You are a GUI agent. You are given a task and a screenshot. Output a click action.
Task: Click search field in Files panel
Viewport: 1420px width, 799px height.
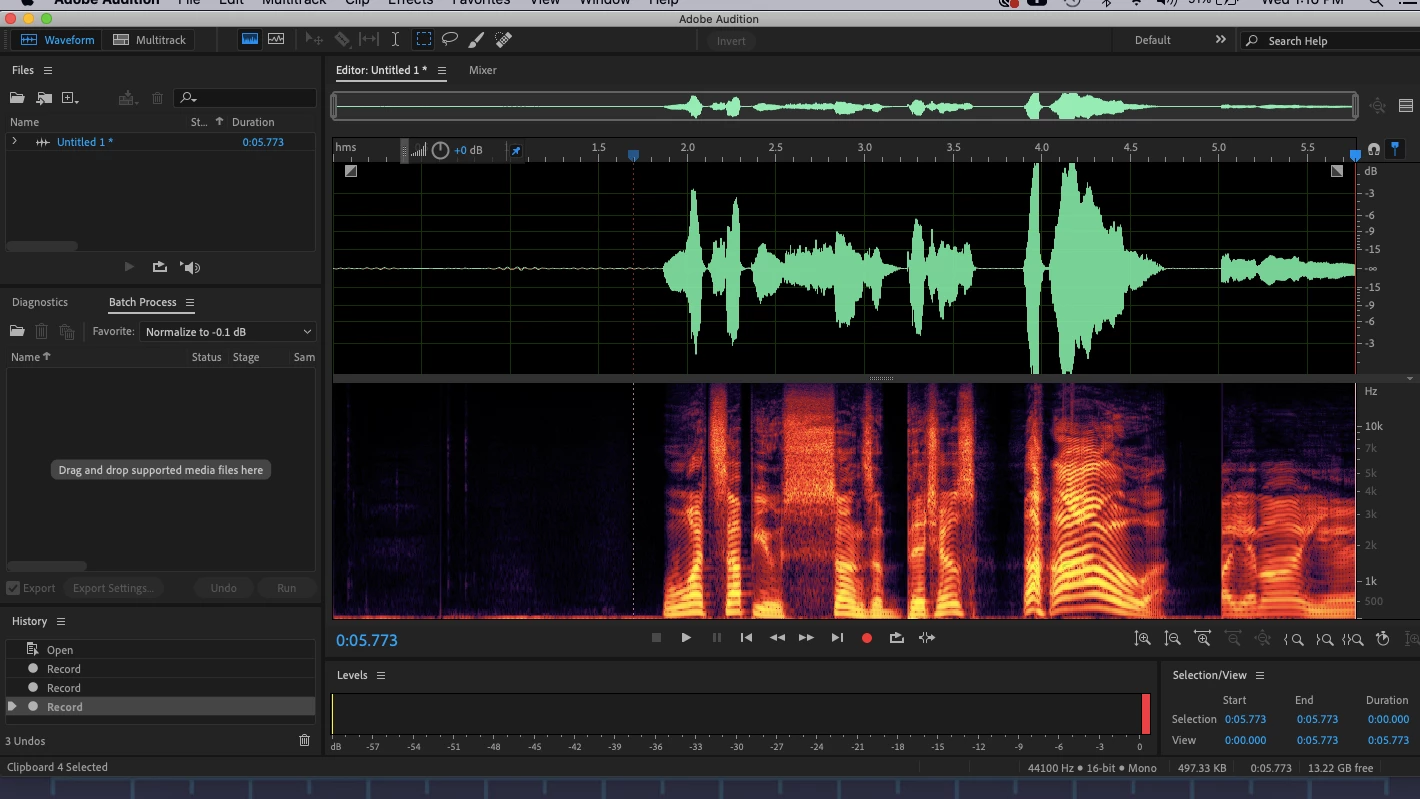pyautogui.click(x=246, y=98)
